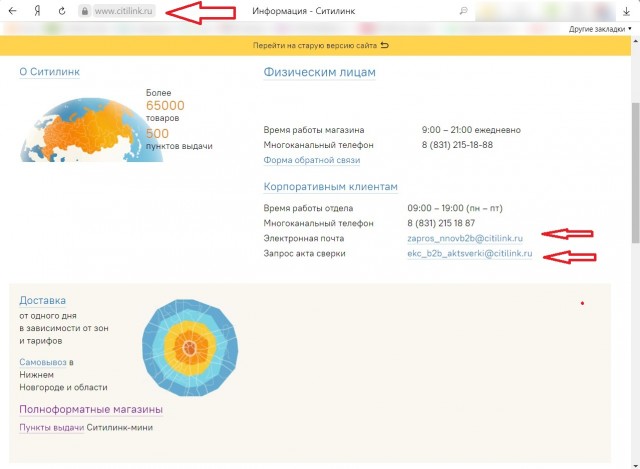
Task: Click the 500 пунктов выдачи figure
Action: 179,140
